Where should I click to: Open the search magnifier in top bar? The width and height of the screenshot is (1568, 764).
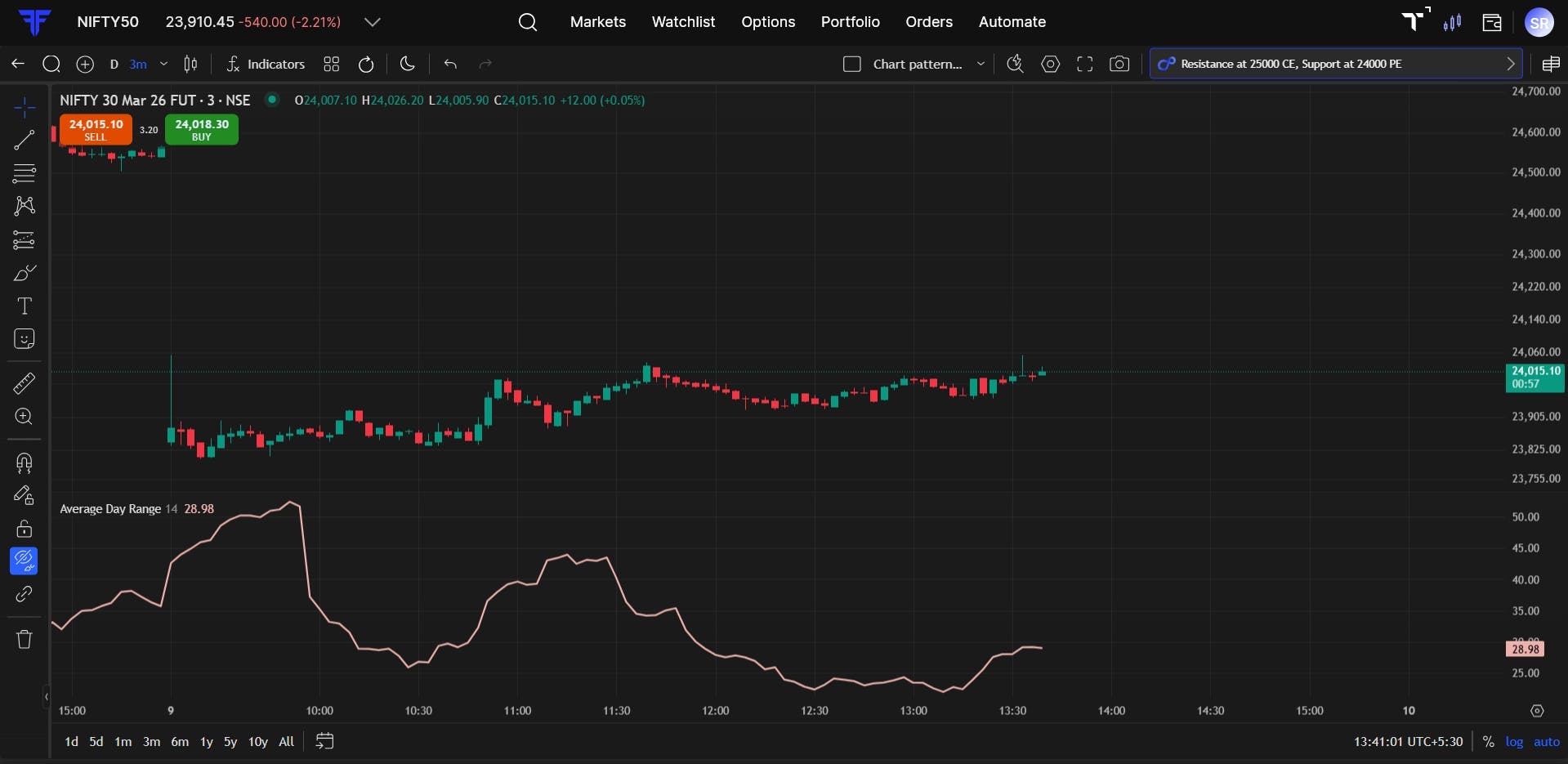coord(528,22)
